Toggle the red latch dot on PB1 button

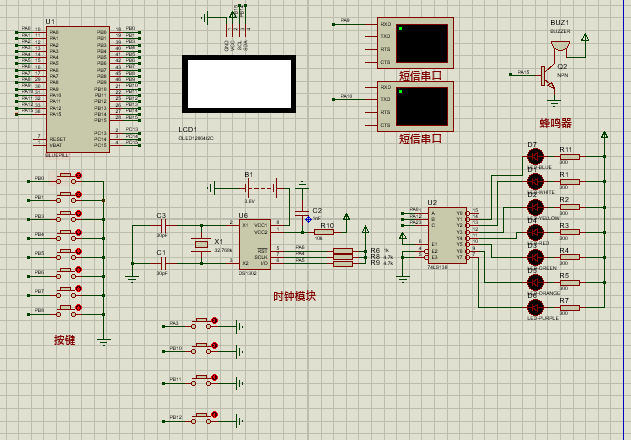click(79, 194)
